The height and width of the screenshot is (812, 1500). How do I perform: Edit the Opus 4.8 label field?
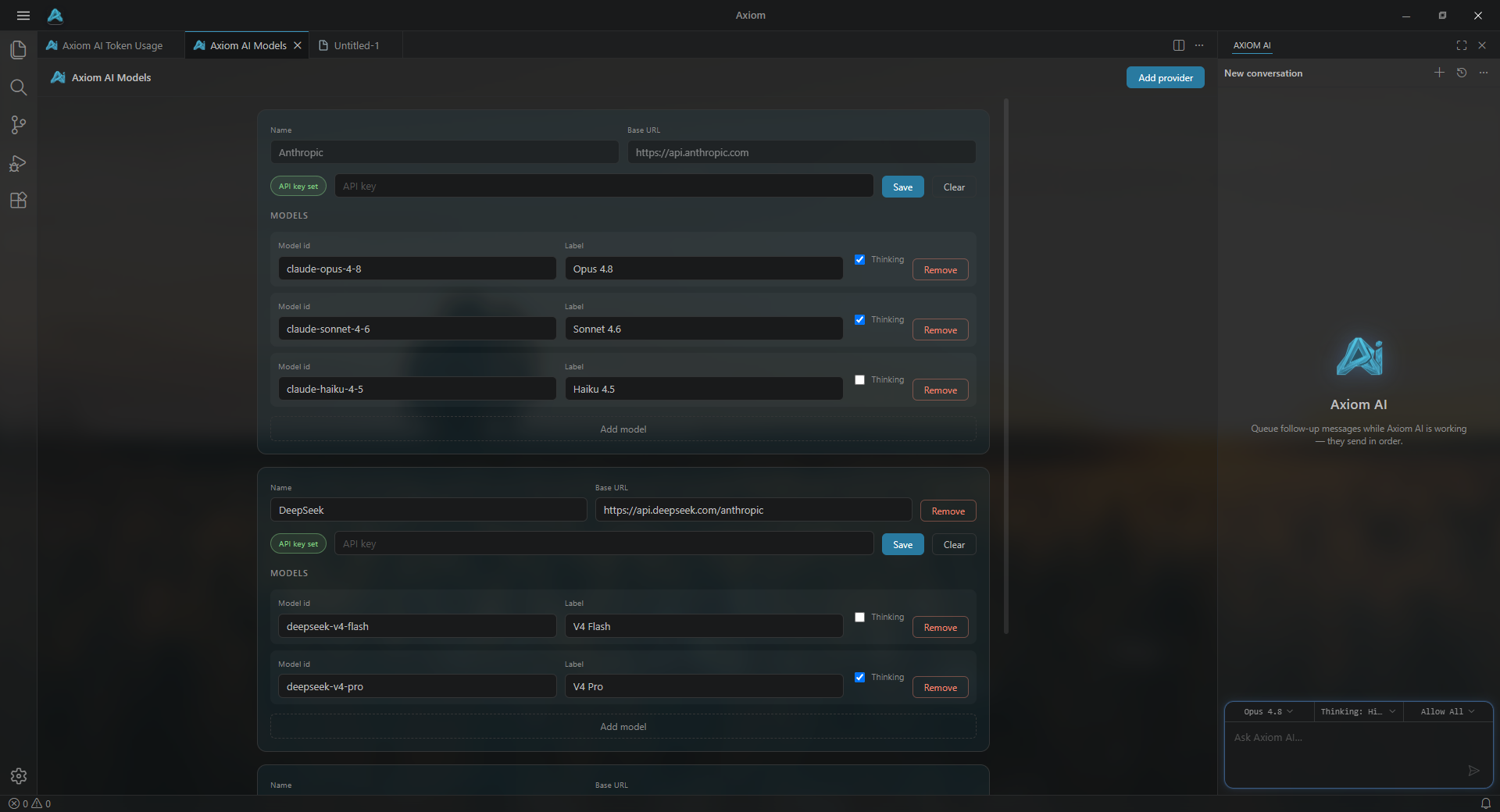point(703,269)
